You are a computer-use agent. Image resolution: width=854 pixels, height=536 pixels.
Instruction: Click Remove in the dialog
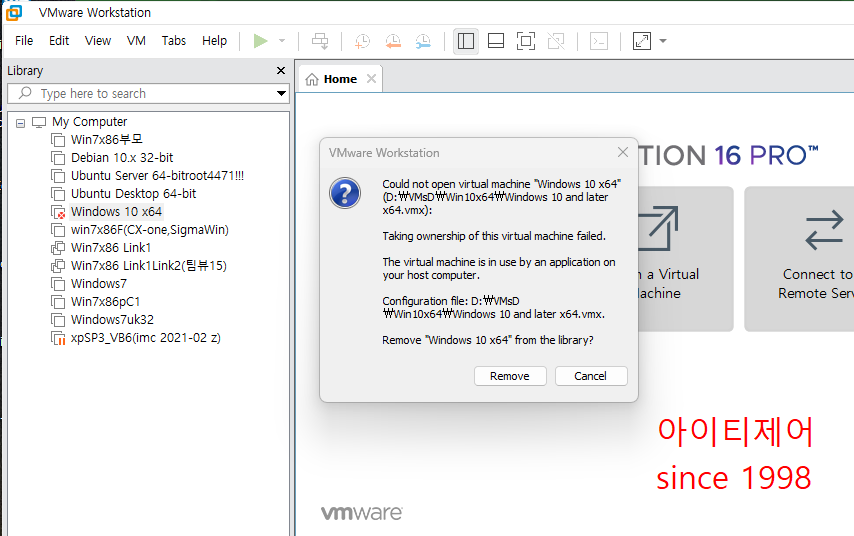click(x=510, y=376)
